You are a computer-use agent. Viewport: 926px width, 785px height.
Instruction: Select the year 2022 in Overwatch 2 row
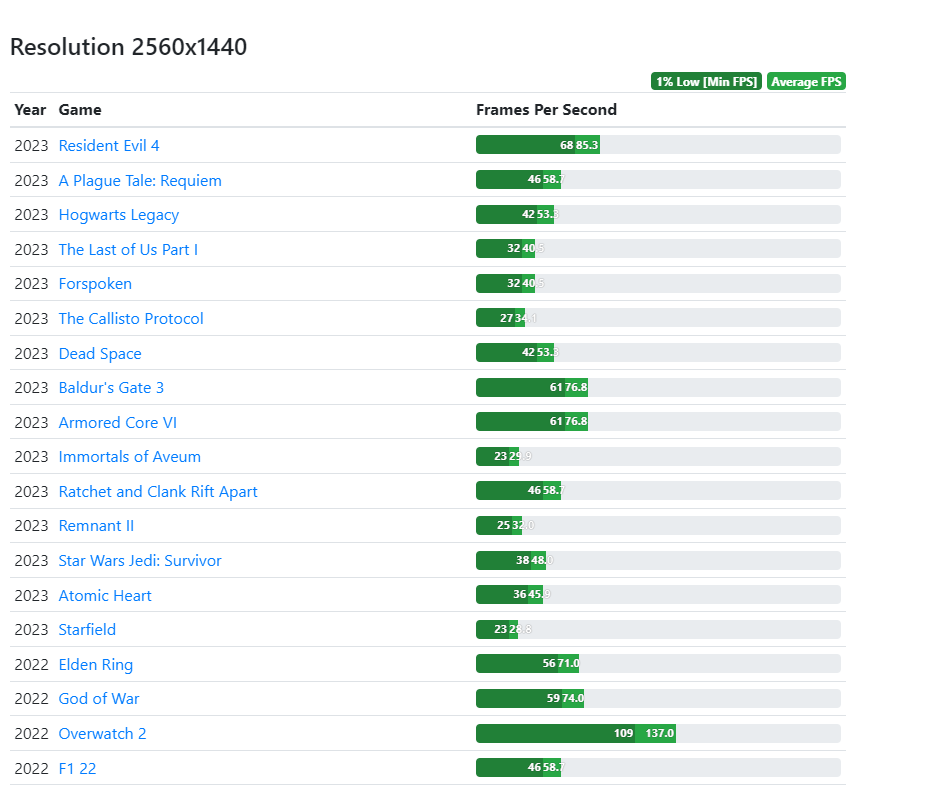(x=31, y=734)
